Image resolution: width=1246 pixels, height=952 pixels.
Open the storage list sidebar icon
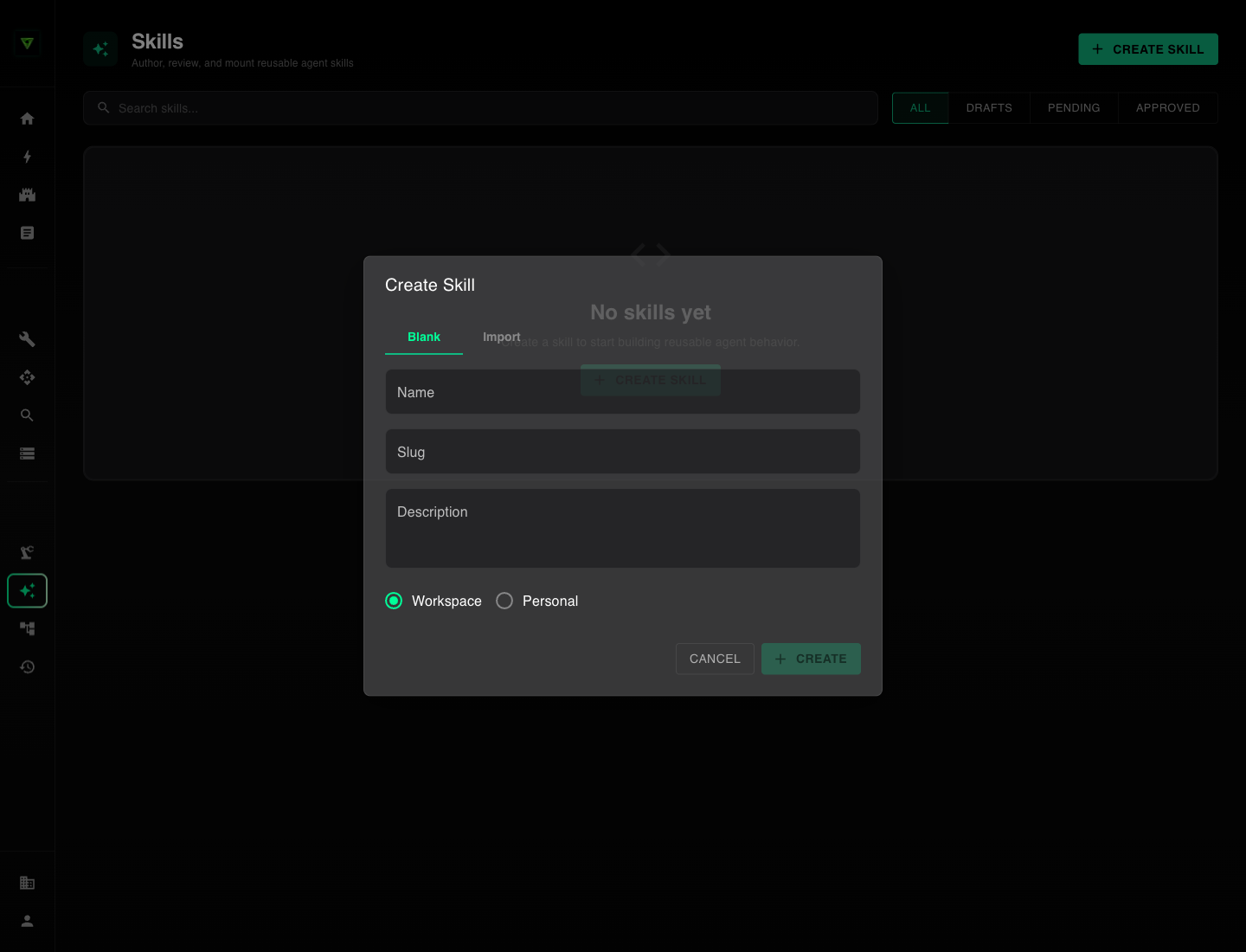[27, 453]
